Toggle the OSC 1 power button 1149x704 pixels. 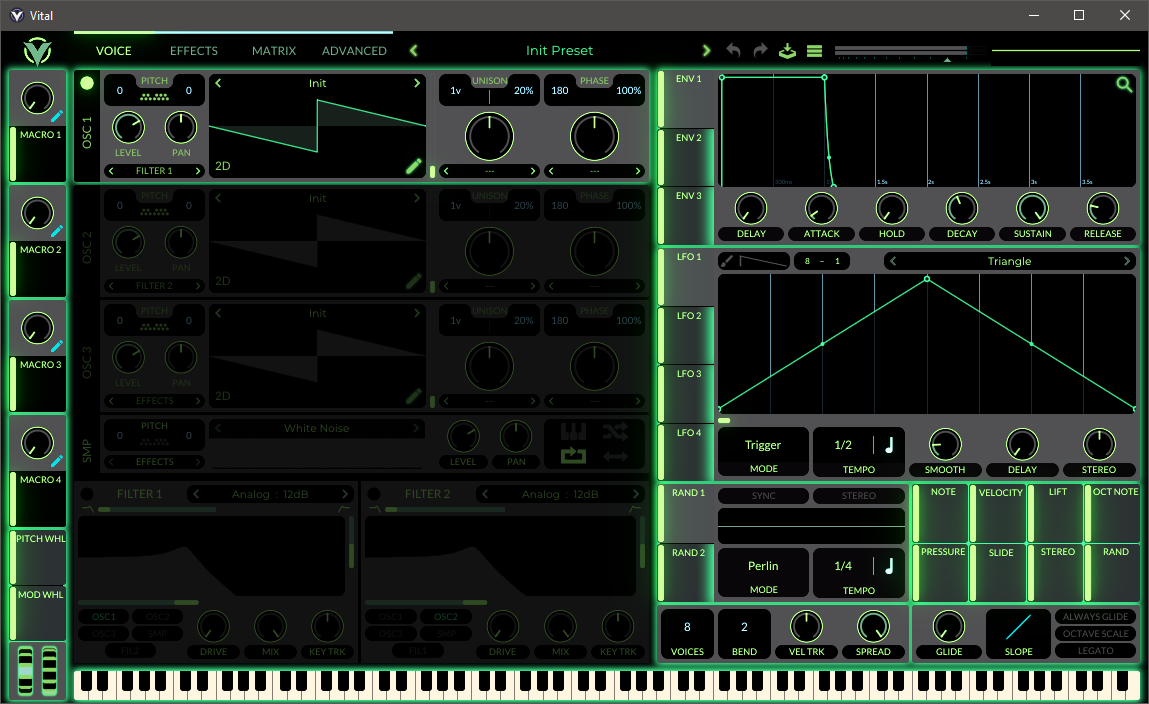[87, 83]
